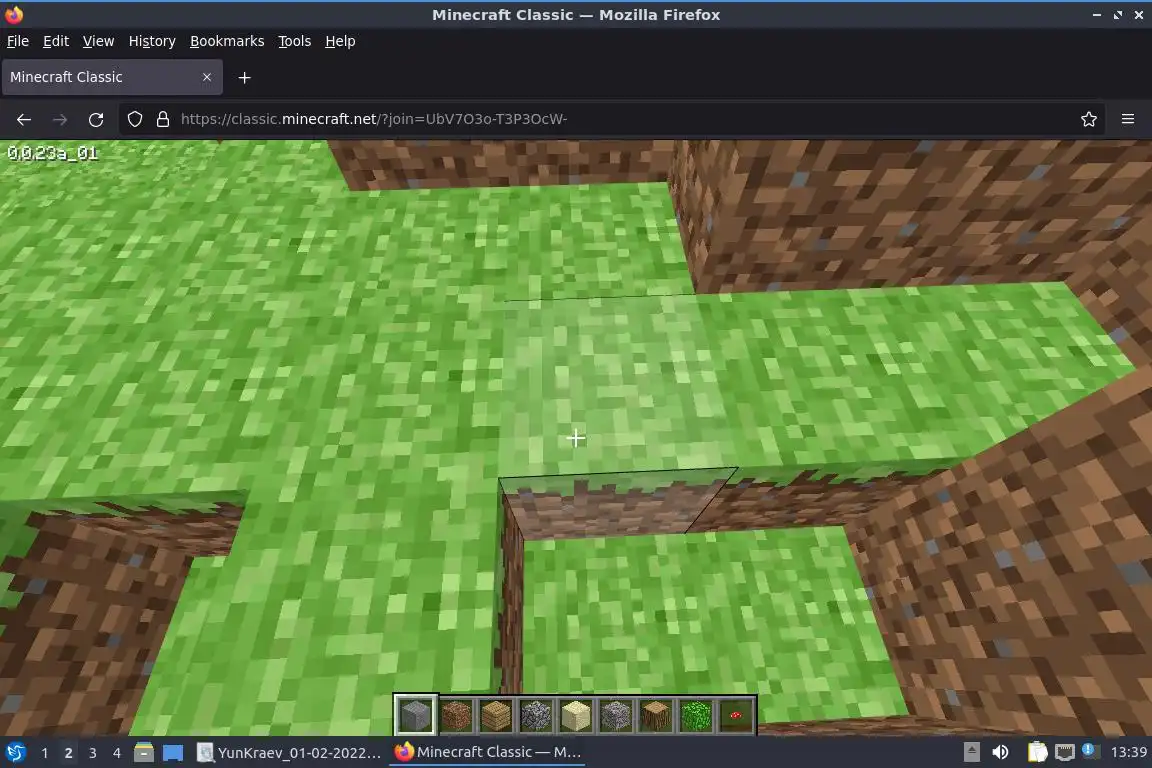Screen dimensions: 1152x768
Task: Bookmark this page with the star
Action: click(x=1089, y=119)
